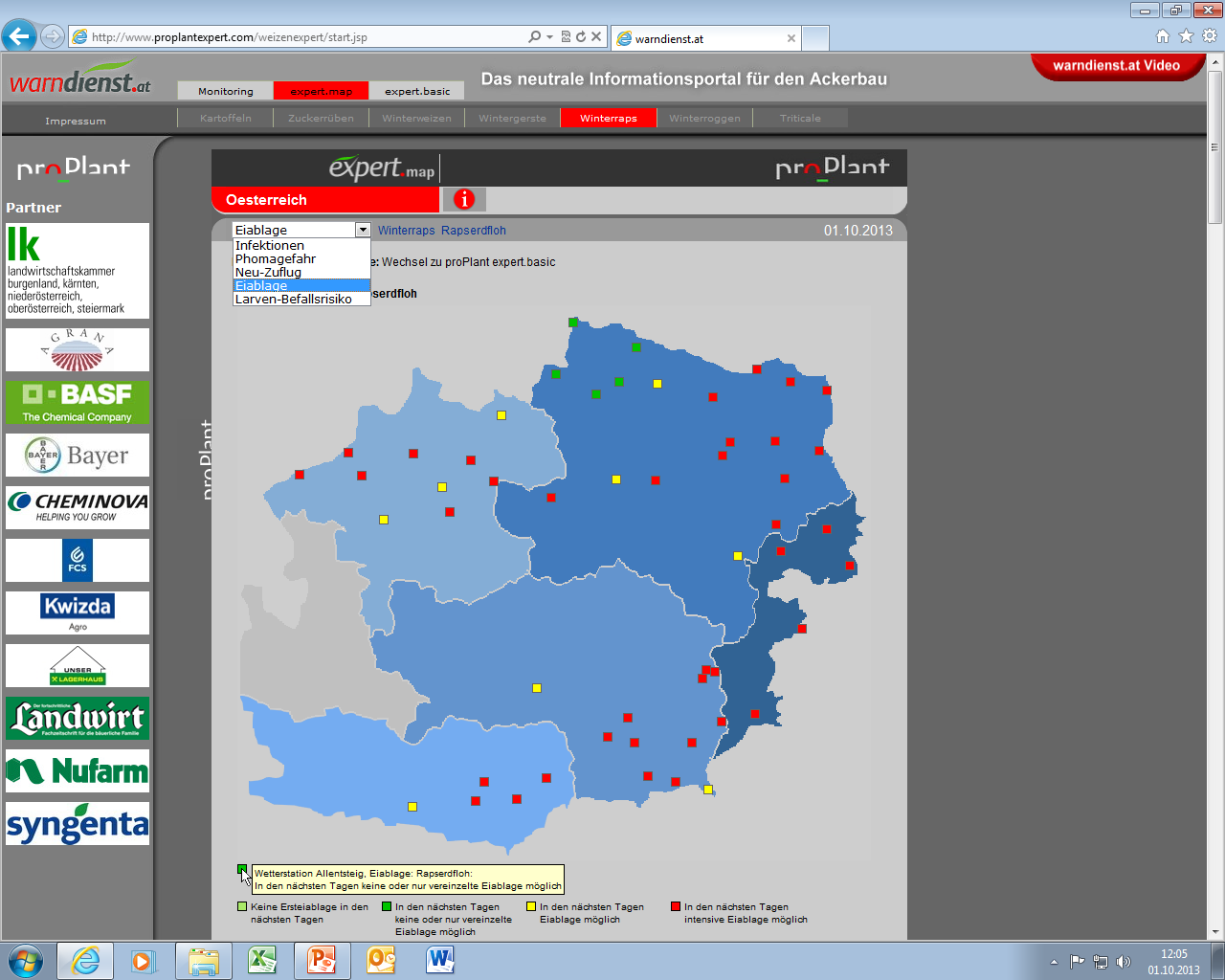Viewport: 1225px width, 980px height.
Task: Choose Infektionen from the dropdown list
Action: (301, 245)
